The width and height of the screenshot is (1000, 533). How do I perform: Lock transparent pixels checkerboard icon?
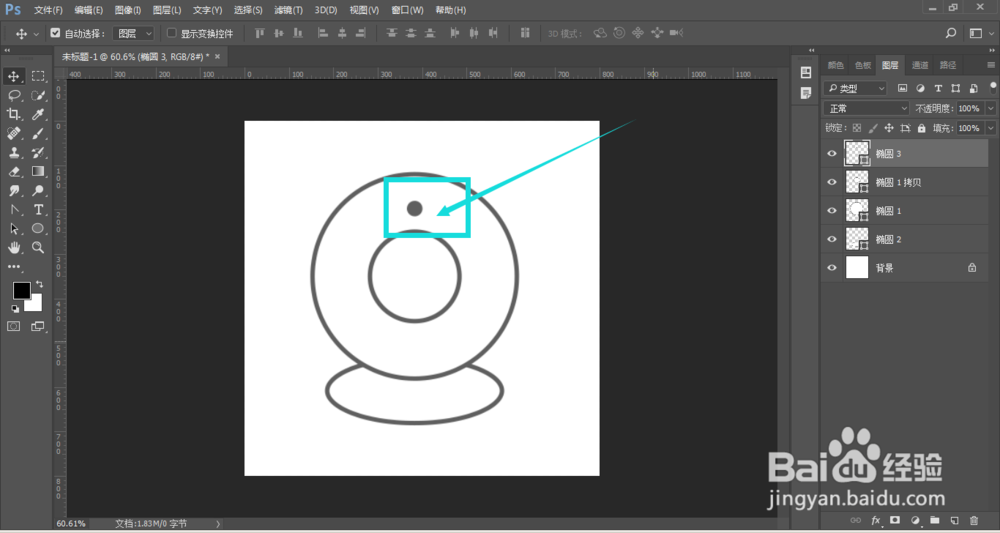click(857, 128)
